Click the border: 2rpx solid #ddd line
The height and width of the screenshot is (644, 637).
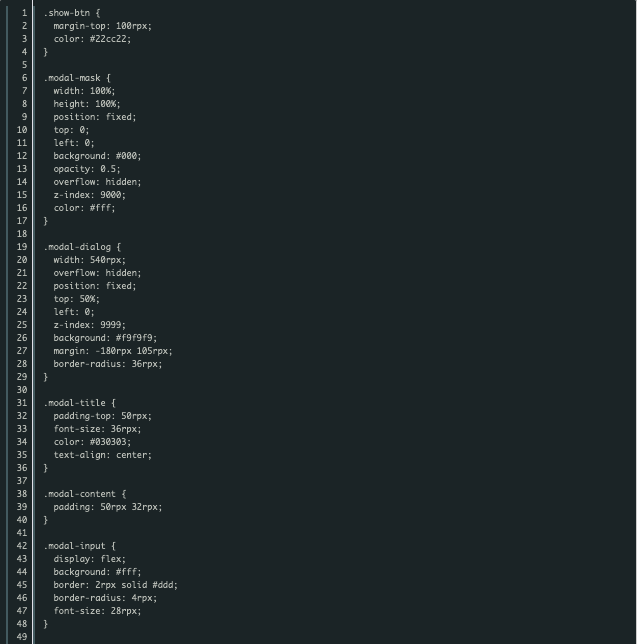(x=116, y=584)
